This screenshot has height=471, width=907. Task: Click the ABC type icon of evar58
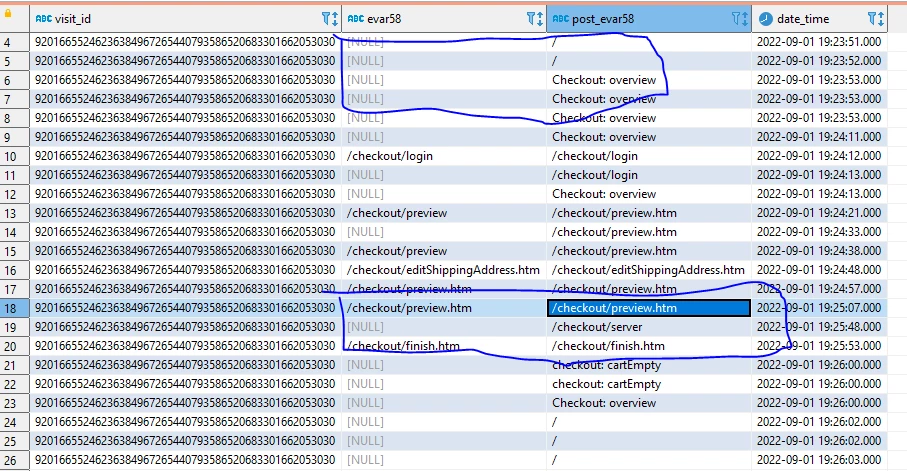[355, 19]
